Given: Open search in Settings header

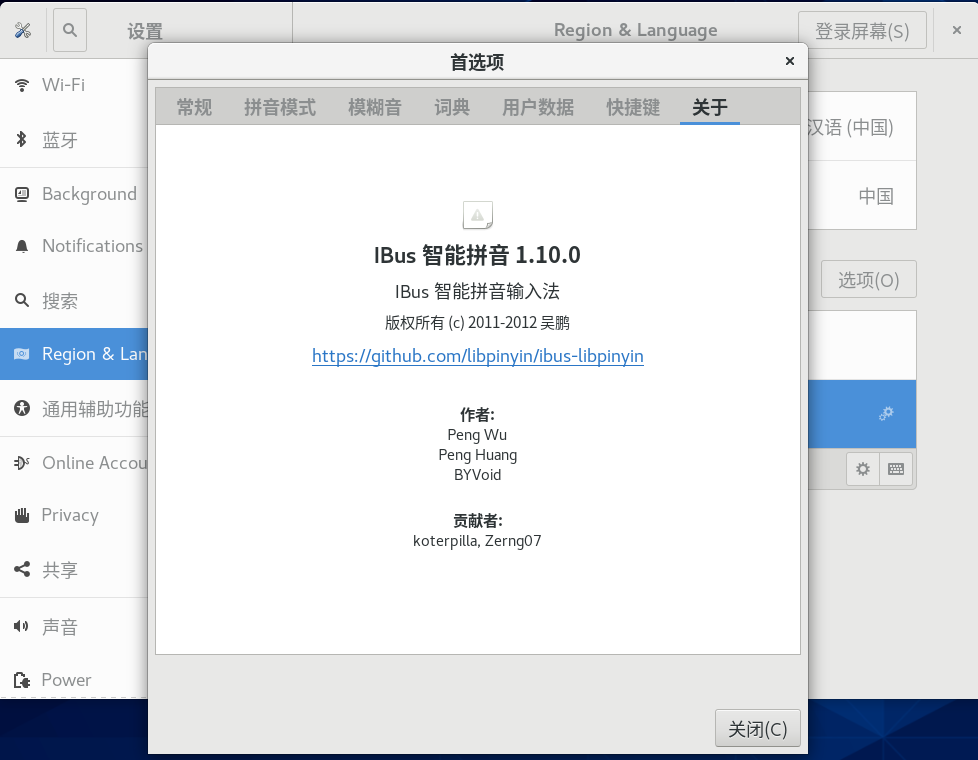Looking at the screenshot, I should tap(70, 30).
